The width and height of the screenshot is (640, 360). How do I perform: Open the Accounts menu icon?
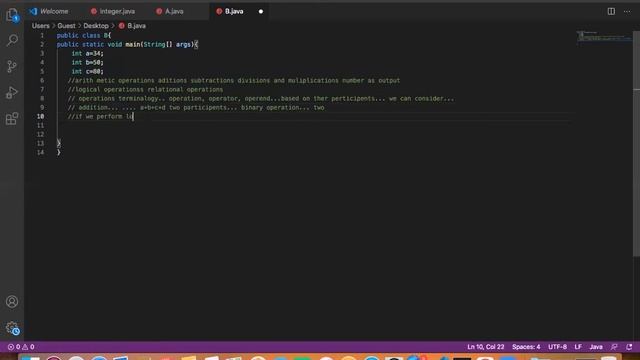point(12,302)
